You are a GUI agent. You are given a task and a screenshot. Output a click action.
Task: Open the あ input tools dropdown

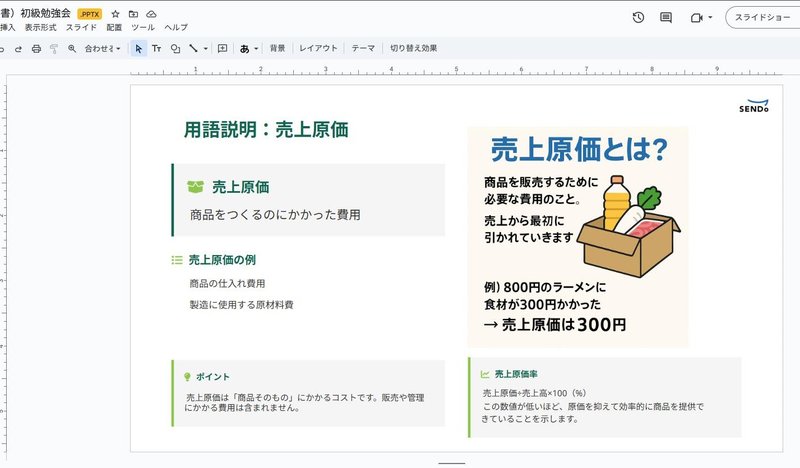[249, 48]
